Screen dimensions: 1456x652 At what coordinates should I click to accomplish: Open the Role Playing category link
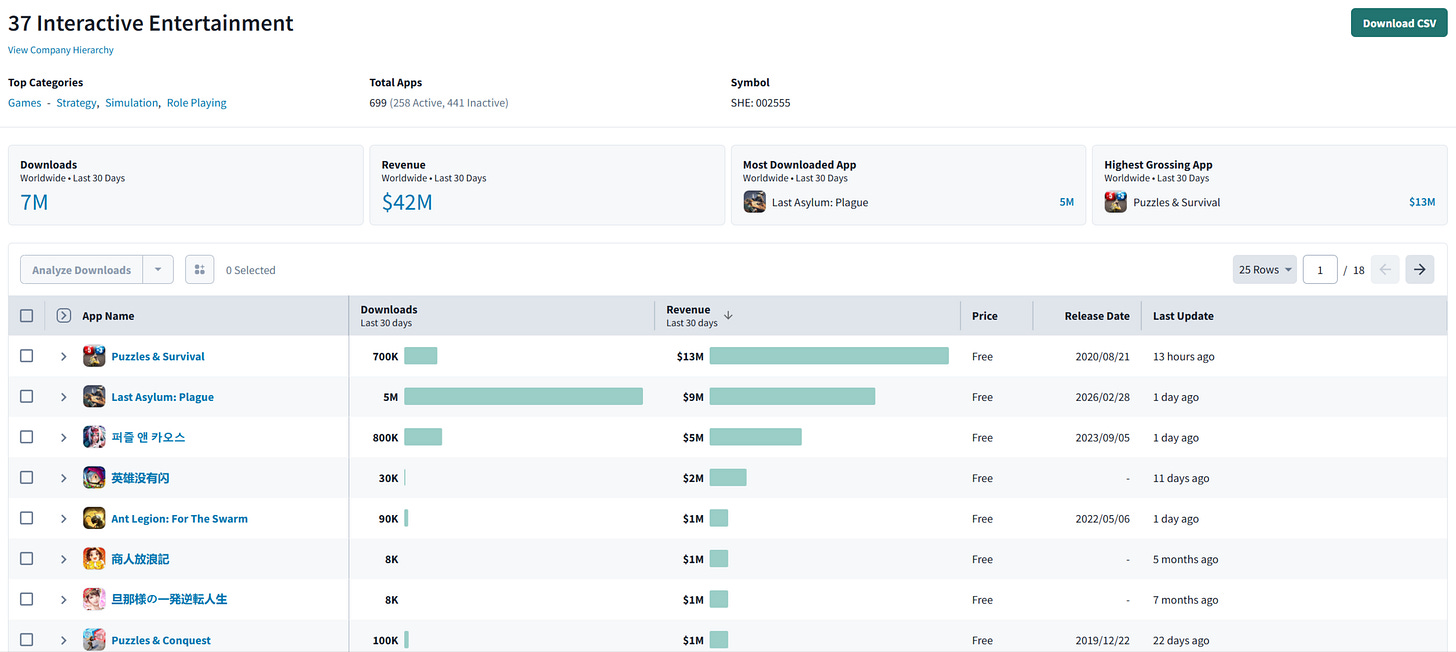pyautogui.click(x=197, y=103)
